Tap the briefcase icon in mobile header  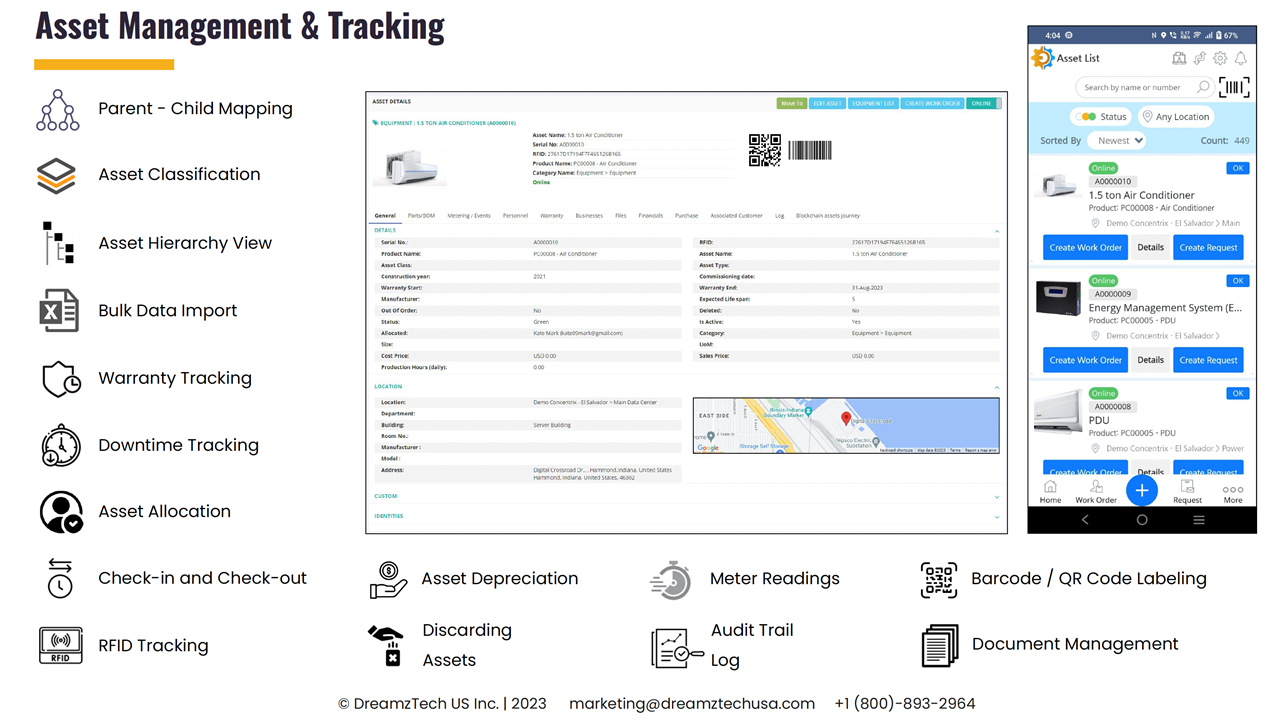(1179, 58)
